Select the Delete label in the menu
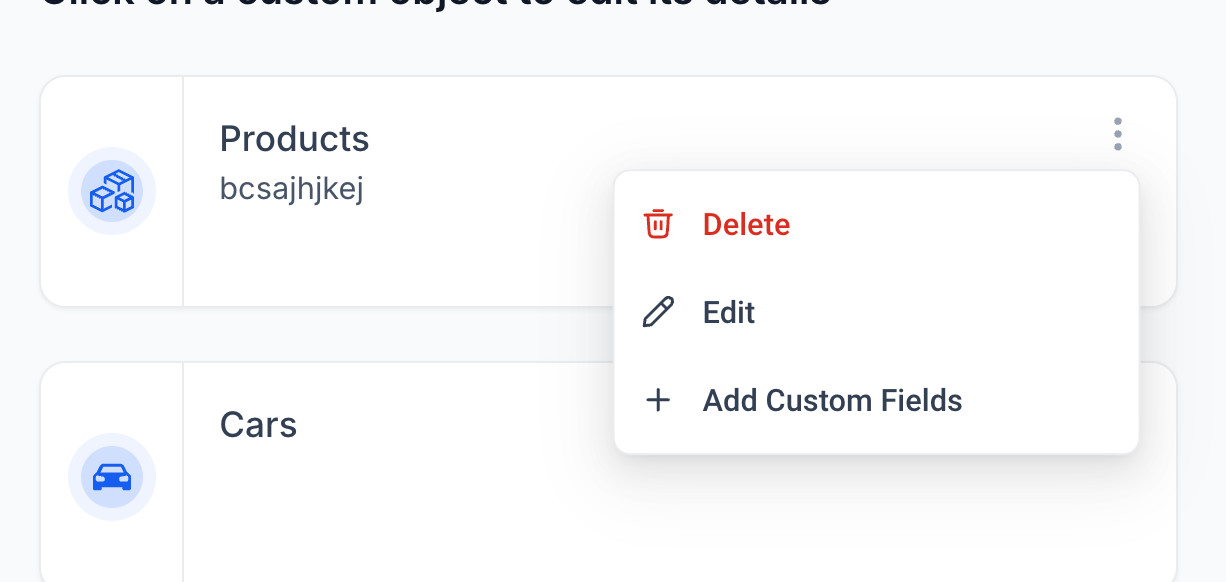The width and height of the screenshot is (1226, 582). [746, 224]
